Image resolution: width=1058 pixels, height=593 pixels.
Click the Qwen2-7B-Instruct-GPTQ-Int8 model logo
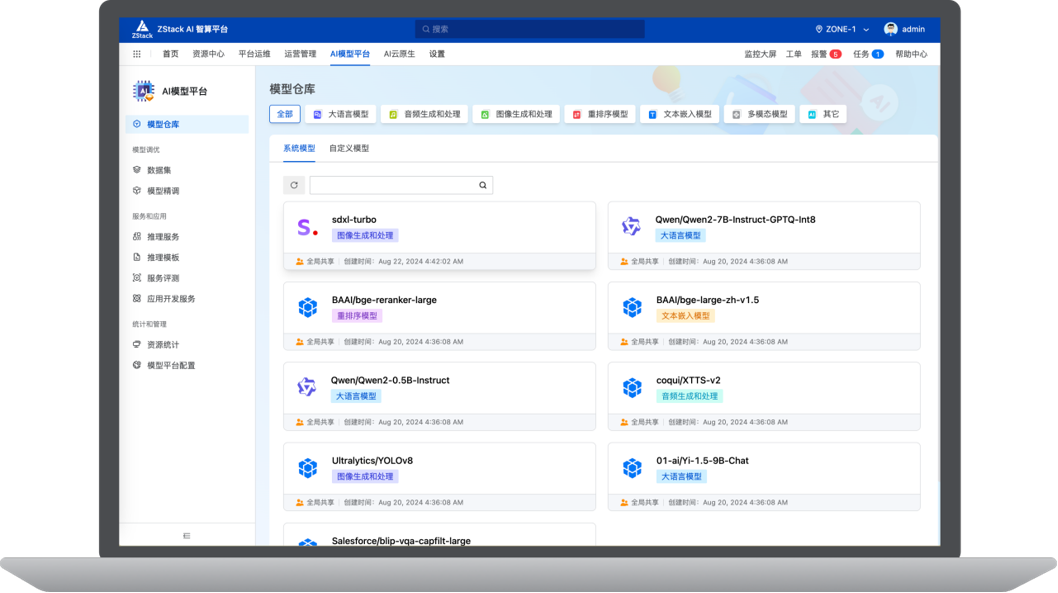click(632, 227)
